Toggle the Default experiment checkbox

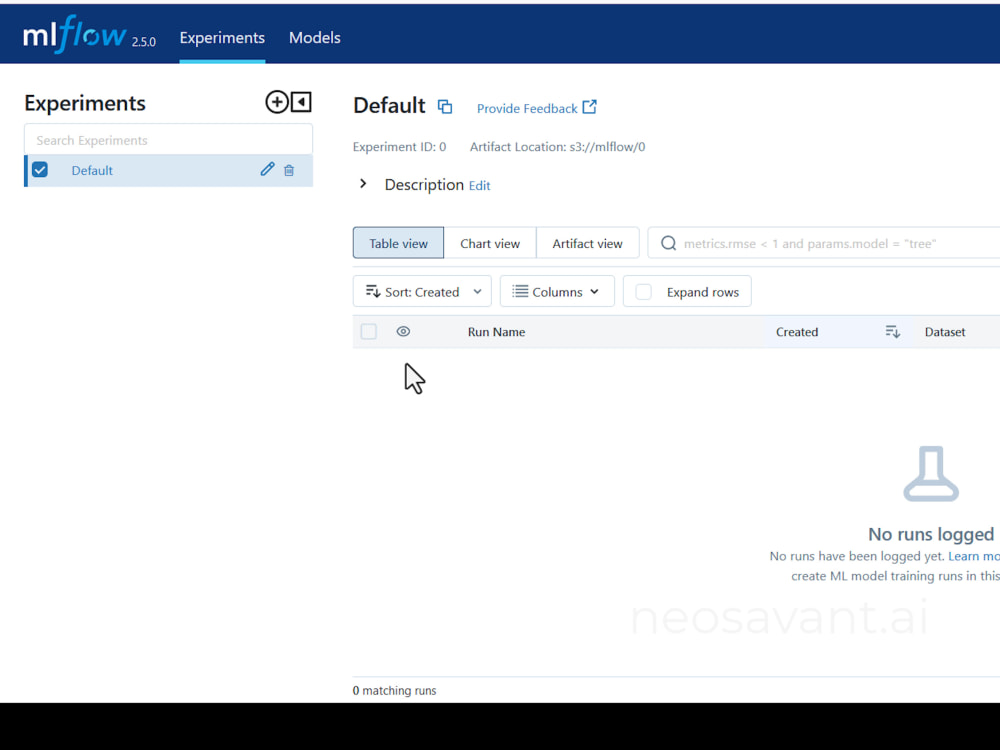click(40, 170)
